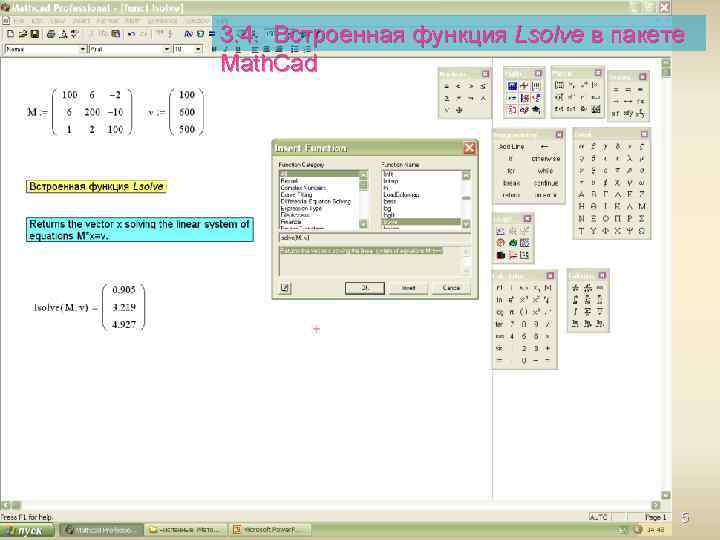Open the Matrix palette from the Math toolbar
Viewport: 720px width, 540px height.
[x=536, y=86]
